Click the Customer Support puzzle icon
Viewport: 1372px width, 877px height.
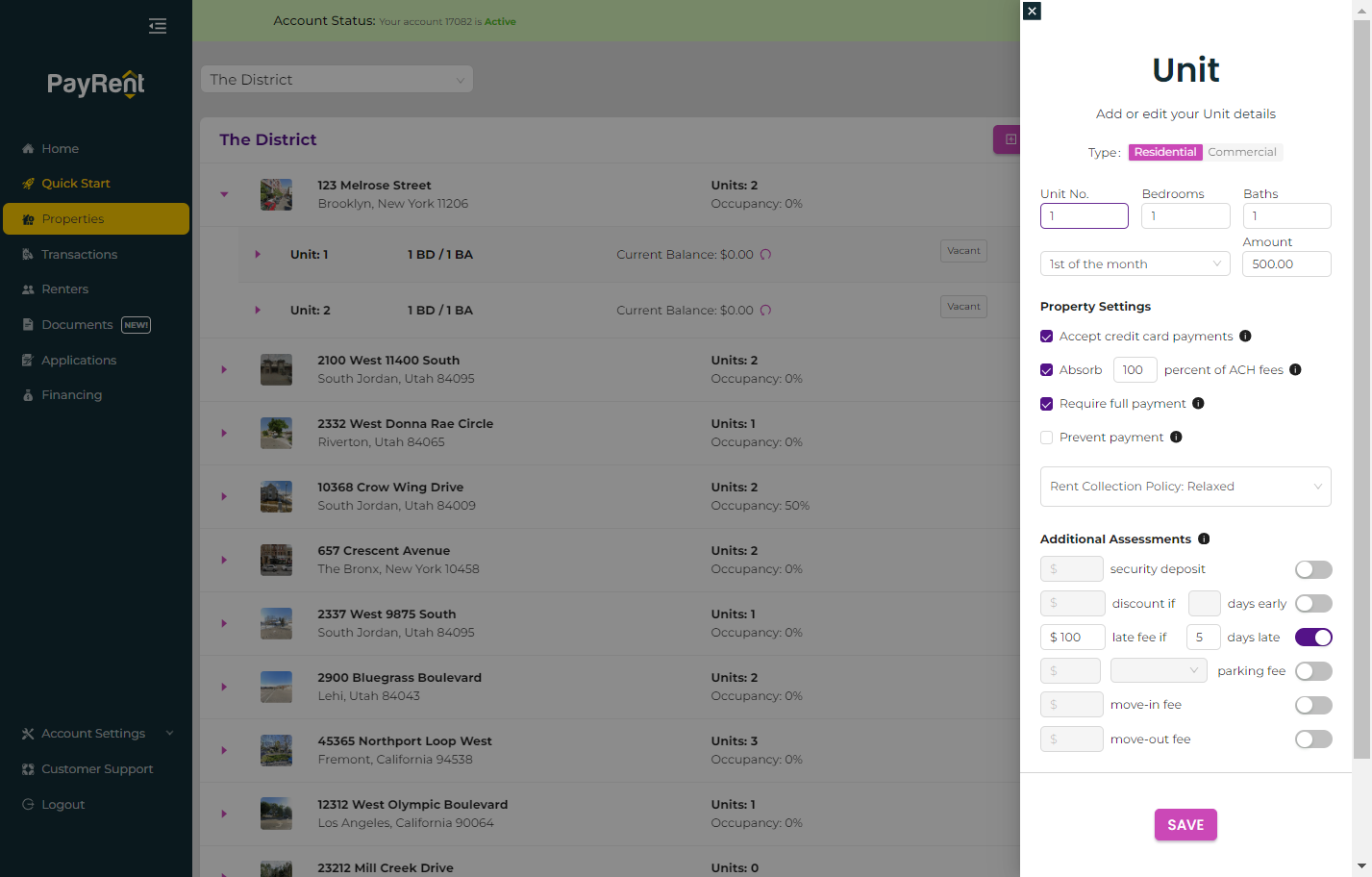[28, 769]
